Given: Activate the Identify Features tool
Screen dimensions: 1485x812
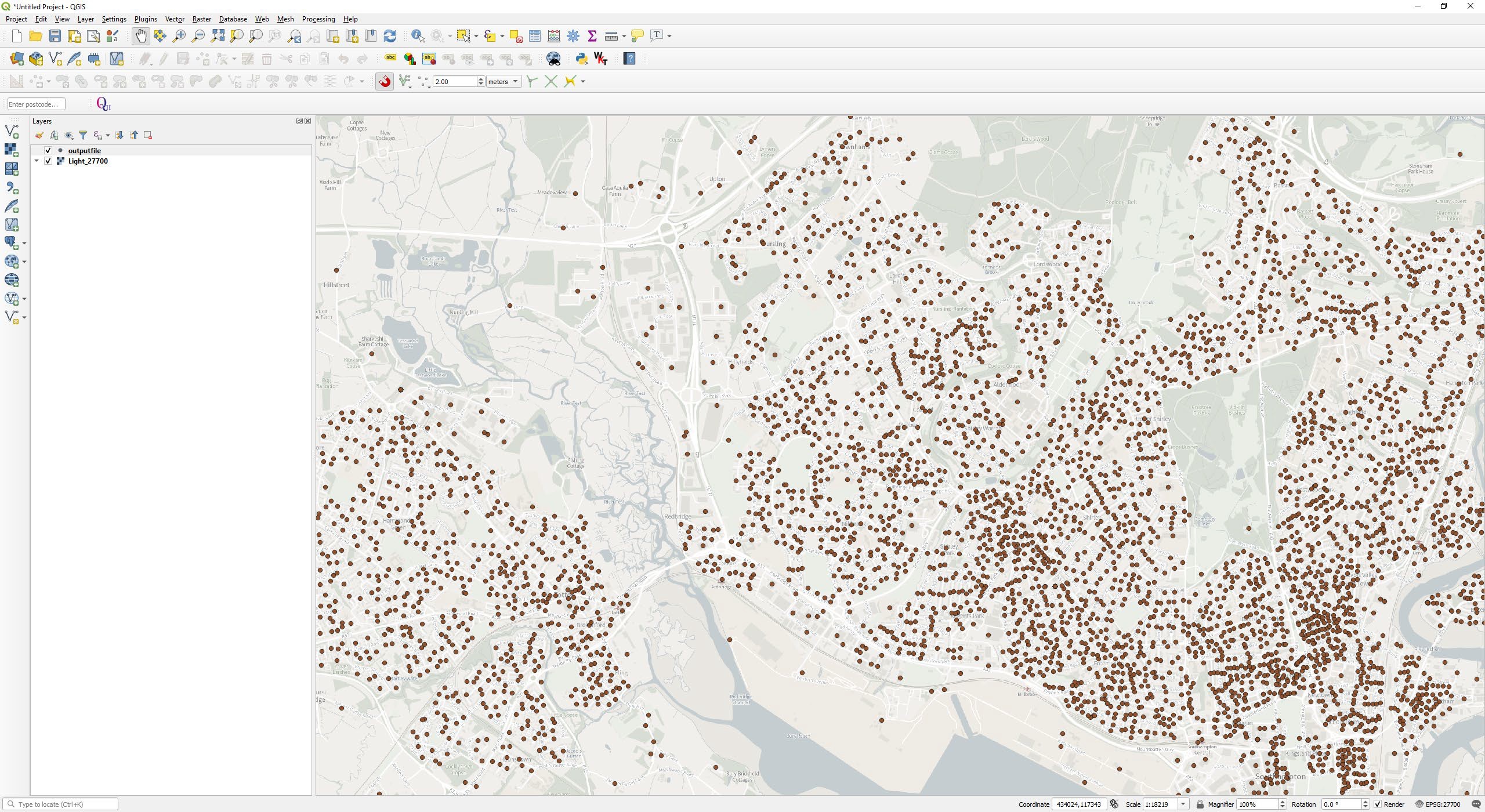Looking at the screenshot, I should pyautogui.click(x=418, y=36).
